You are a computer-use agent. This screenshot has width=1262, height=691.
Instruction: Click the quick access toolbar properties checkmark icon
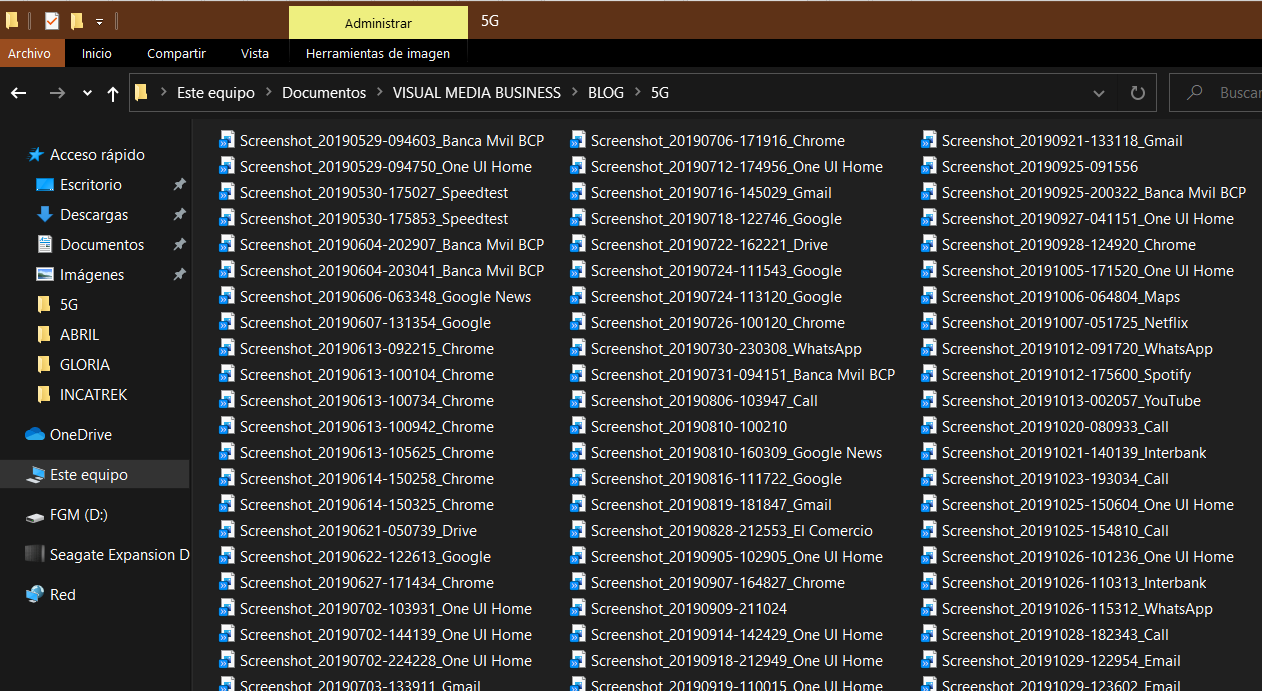point(52,21)
